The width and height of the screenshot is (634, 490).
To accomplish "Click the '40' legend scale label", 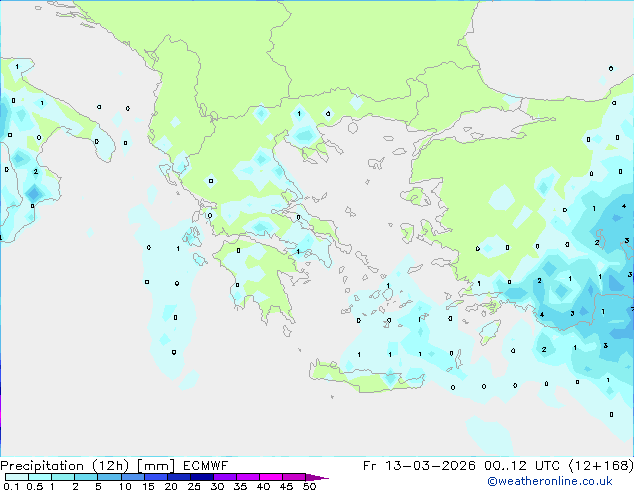I will (x=263, y=486).
